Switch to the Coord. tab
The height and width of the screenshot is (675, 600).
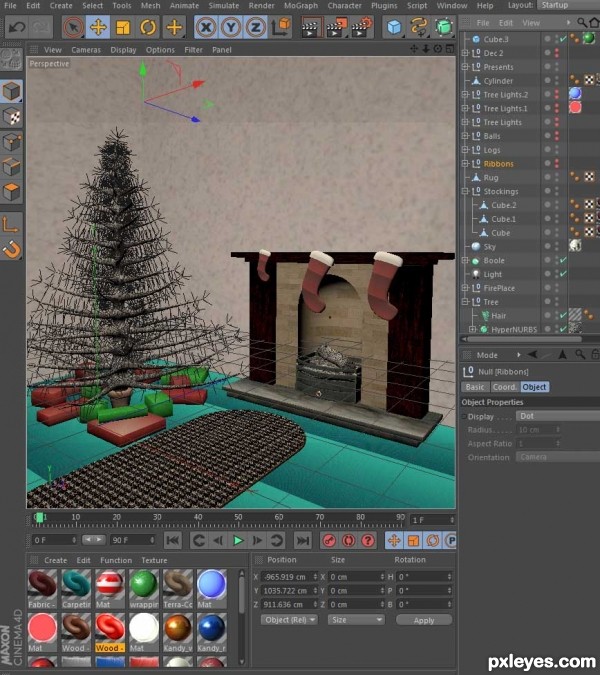(505, 387)
